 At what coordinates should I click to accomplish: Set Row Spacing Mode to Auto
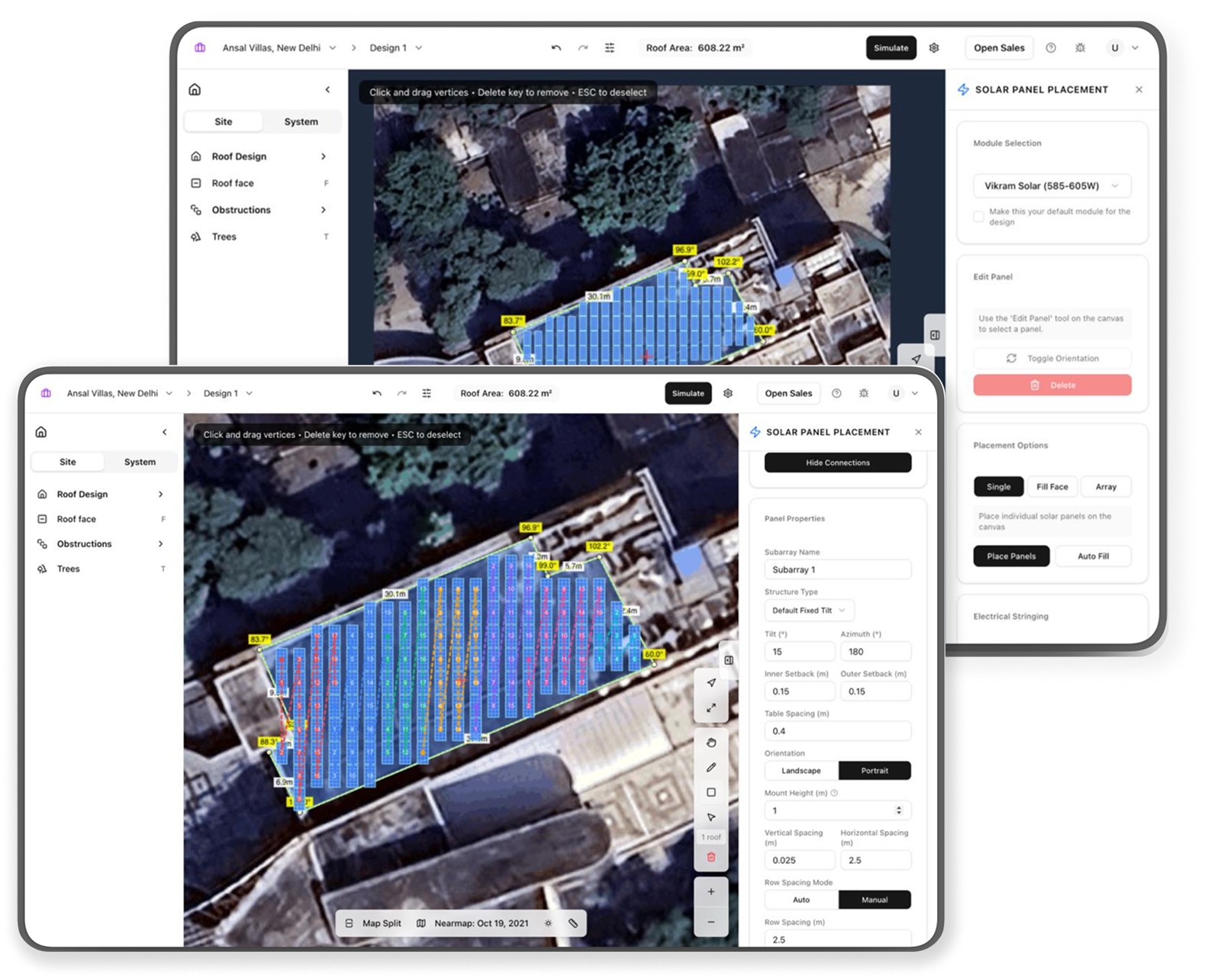click(x=801, y=900)
